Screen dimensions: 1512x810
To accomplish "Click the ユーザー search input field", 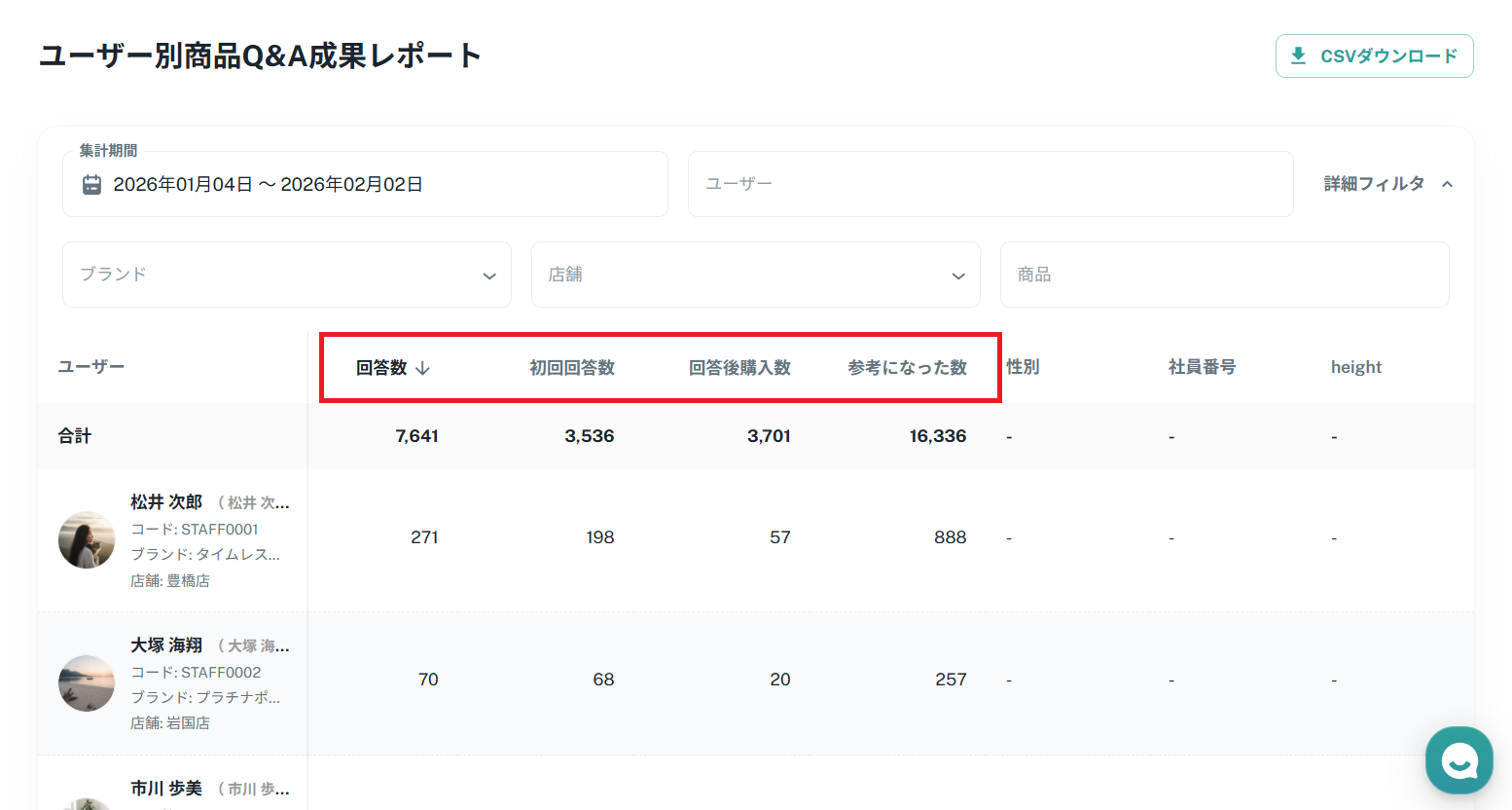I will (990, 184).
